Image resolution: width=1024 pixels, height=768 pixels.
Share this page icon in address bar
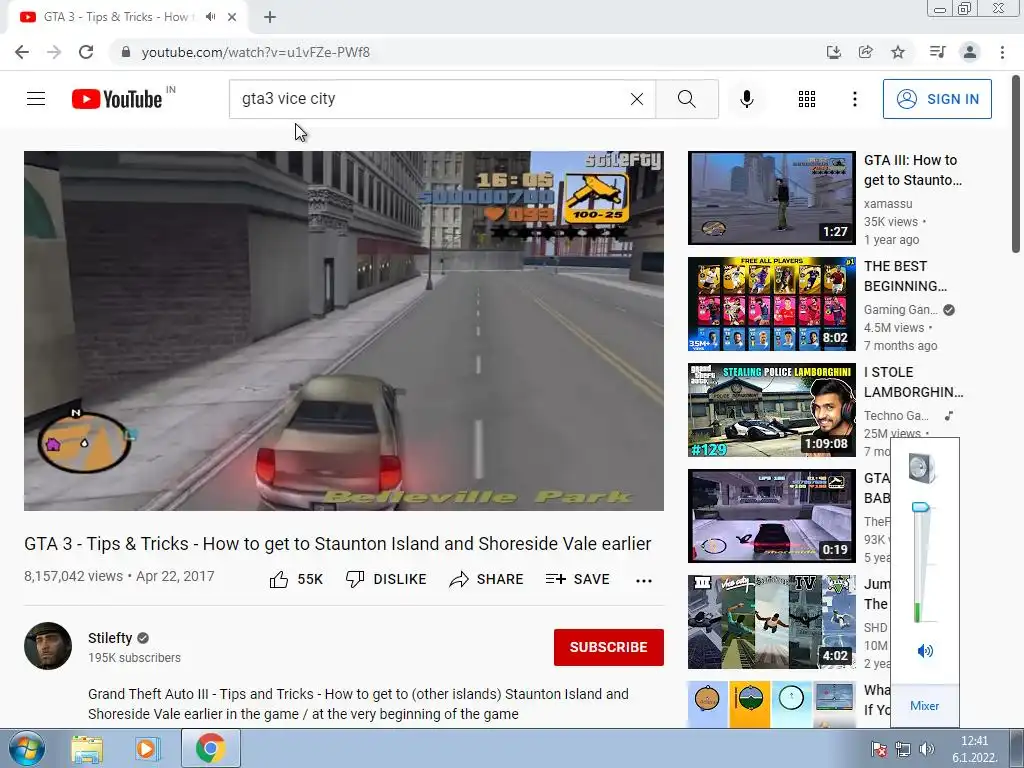[x=866, y=52]
